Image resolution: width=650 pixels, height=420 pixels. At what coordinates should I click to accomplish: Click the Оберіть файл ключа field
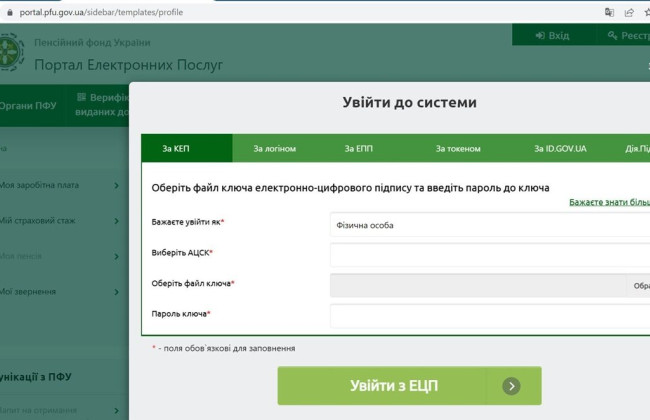point(478,285)
